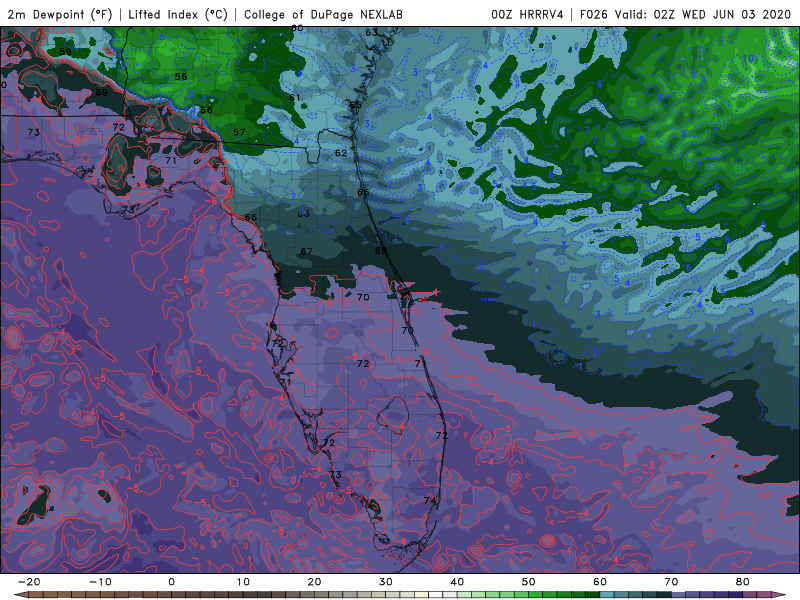Click the '59' dewpoint value on the map
800x600 pixels.
click(x=65, y=52)
